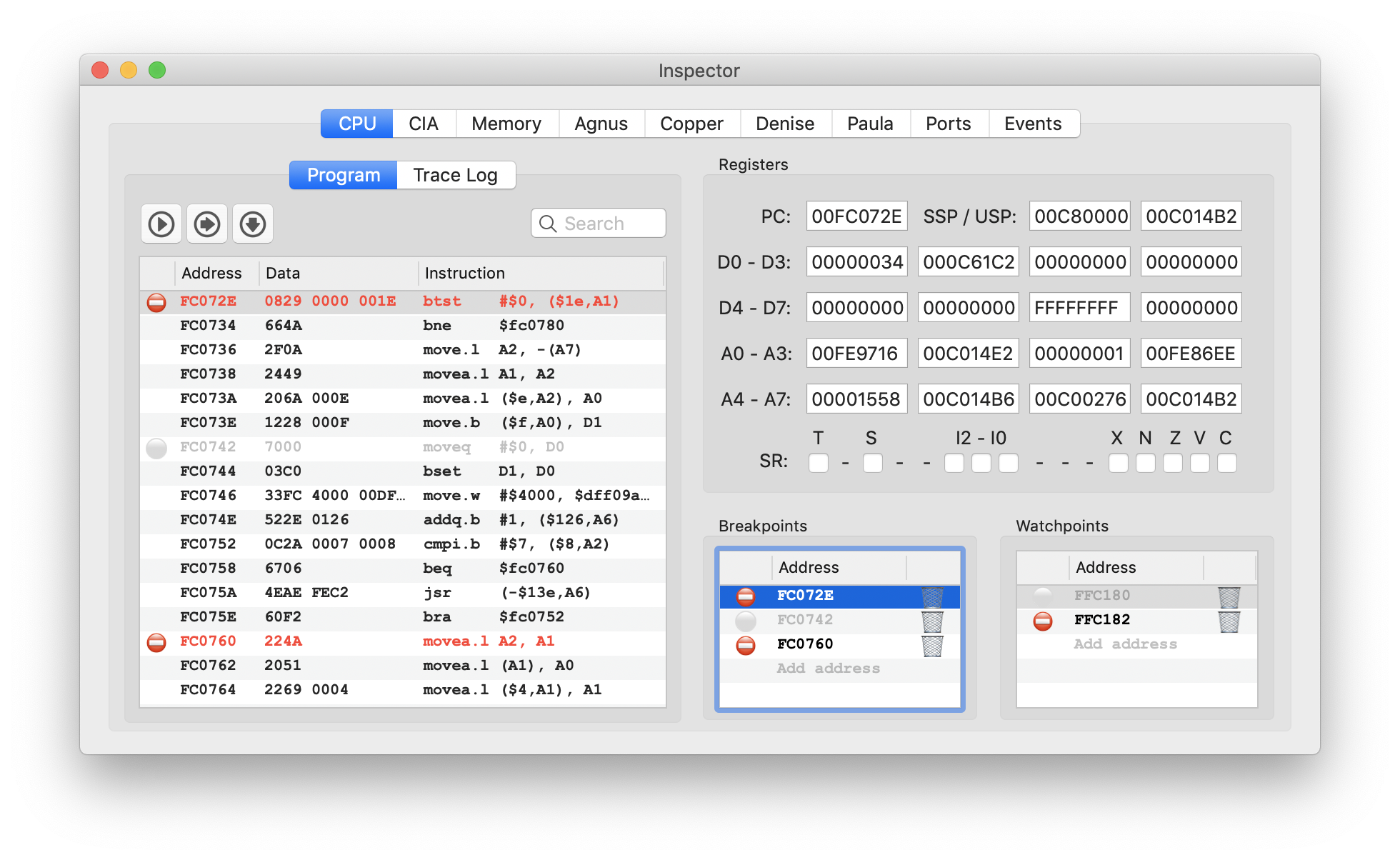This screenshot has width=1400, height=860.
Task: Edit the SSP register value 00C80000
Action: pos(1079,216)
